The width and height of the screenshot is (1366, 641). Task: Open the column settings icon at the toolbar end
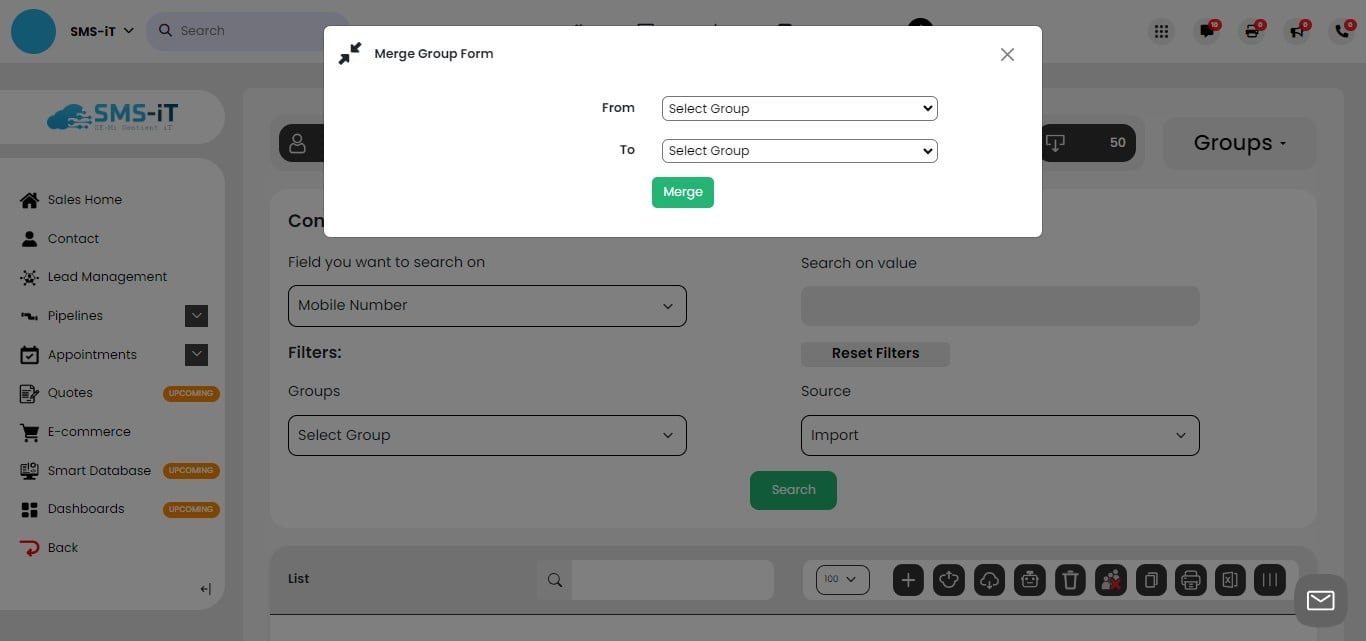(x=1270, y=580)
